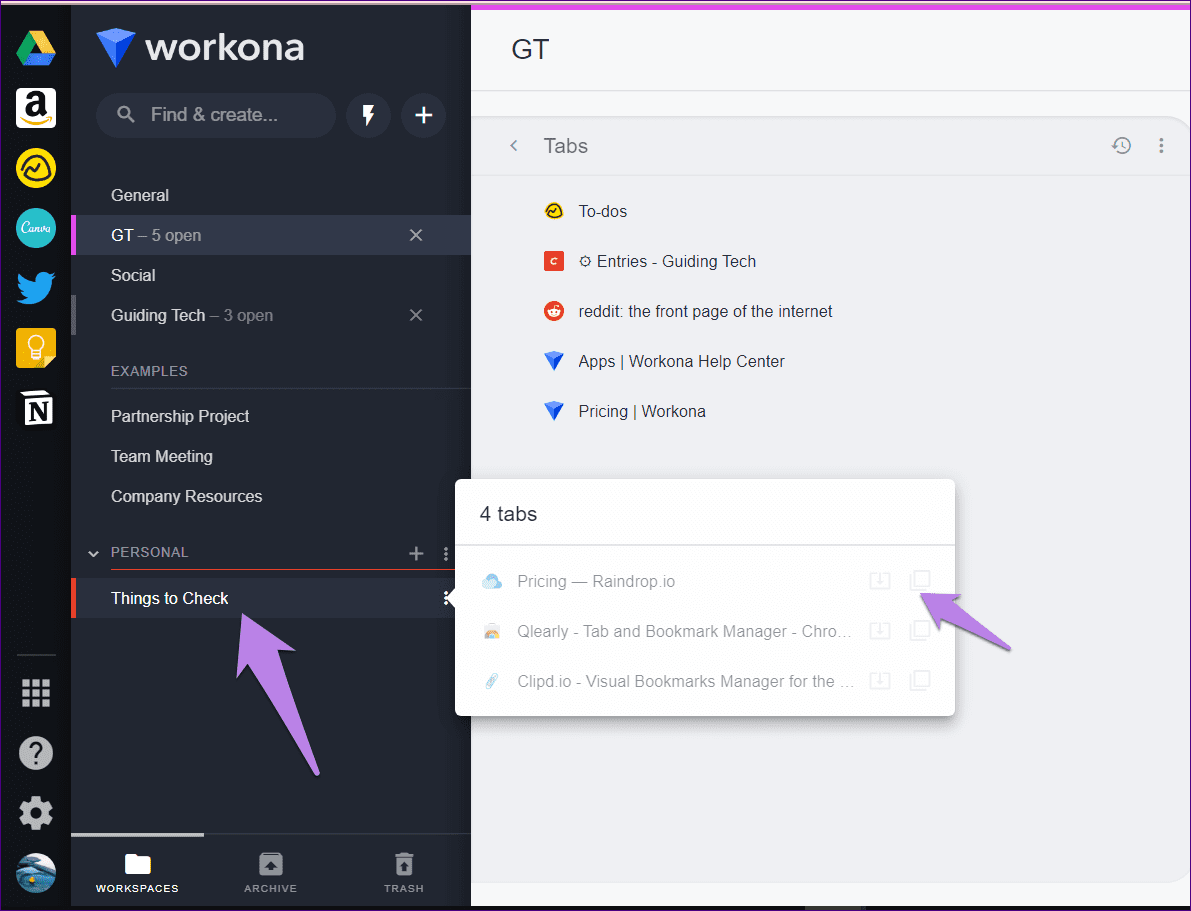Open Clipd.io tab via copy-window icon
Screen dimensions: 1191x911
pos(920,681)
